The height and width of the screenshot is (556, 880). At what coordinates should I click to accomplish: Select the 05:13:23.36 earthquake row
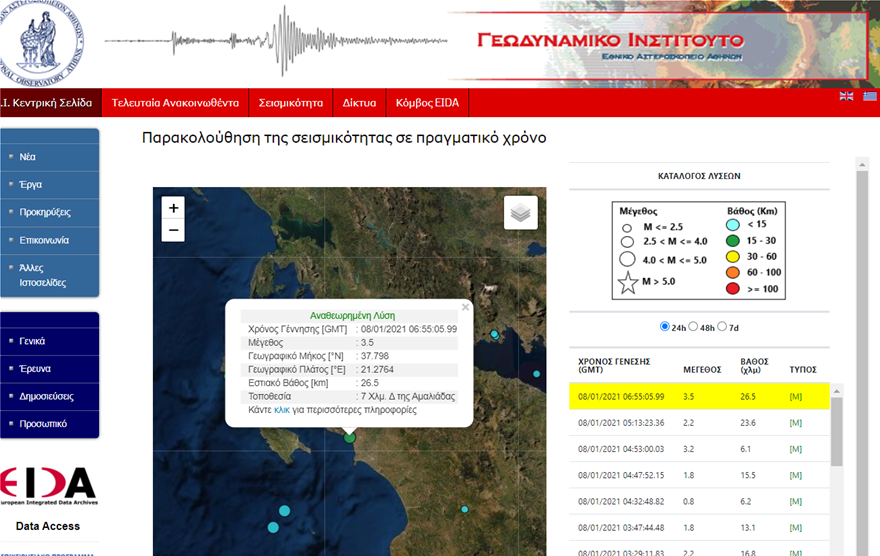(x=700, y=422)
